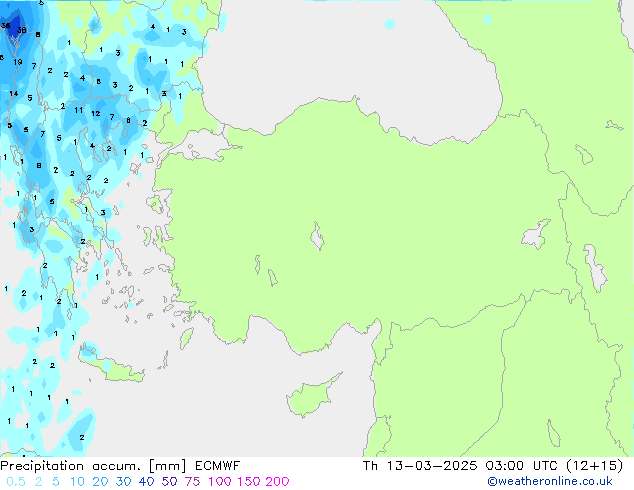Click the 'Precipitation accum. [mm]' title text
This screenshot has height=490, width=634.
click(x=93, y=466)
